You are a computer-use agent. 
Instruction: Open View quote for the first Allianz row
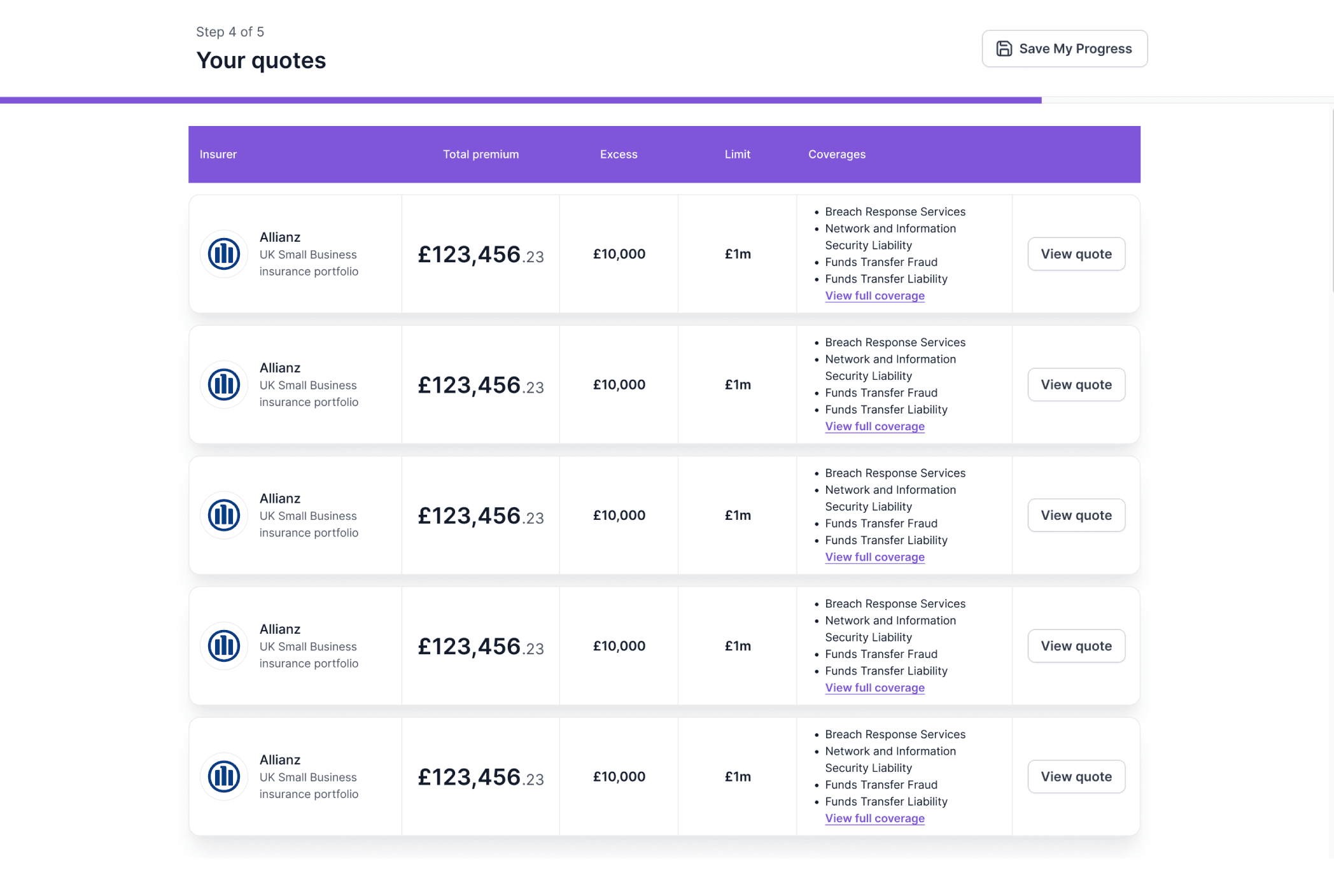[1076, 254]
